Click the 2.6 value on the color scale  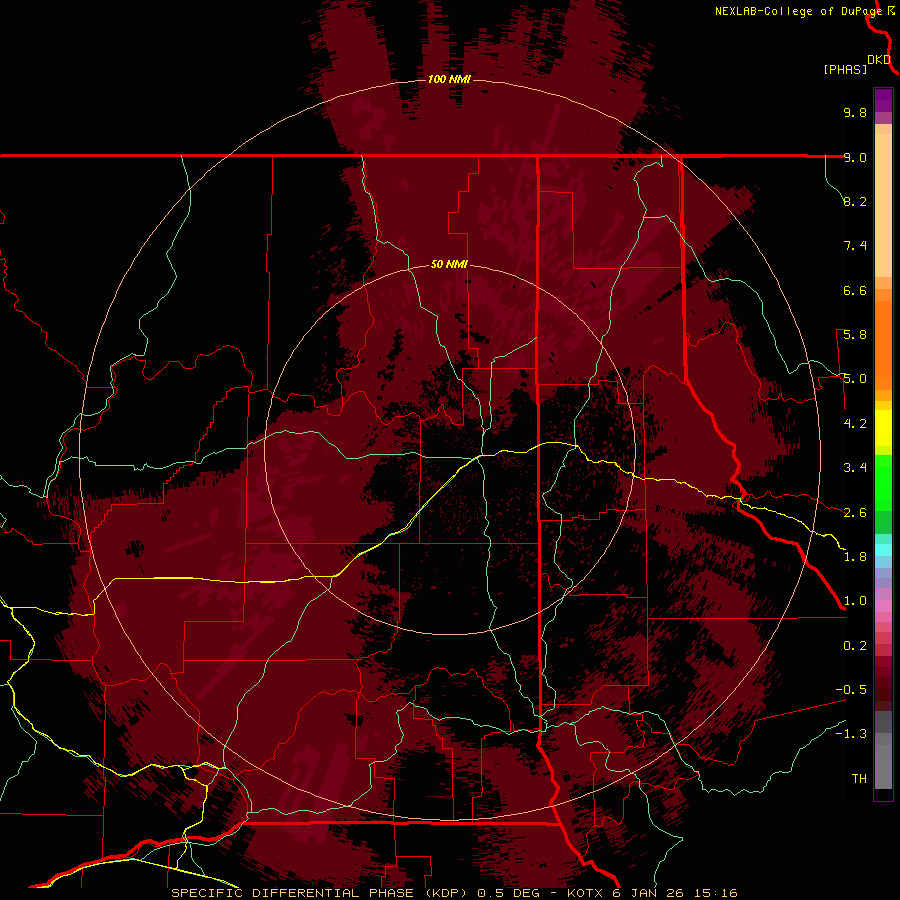click(x=855, y=513)
